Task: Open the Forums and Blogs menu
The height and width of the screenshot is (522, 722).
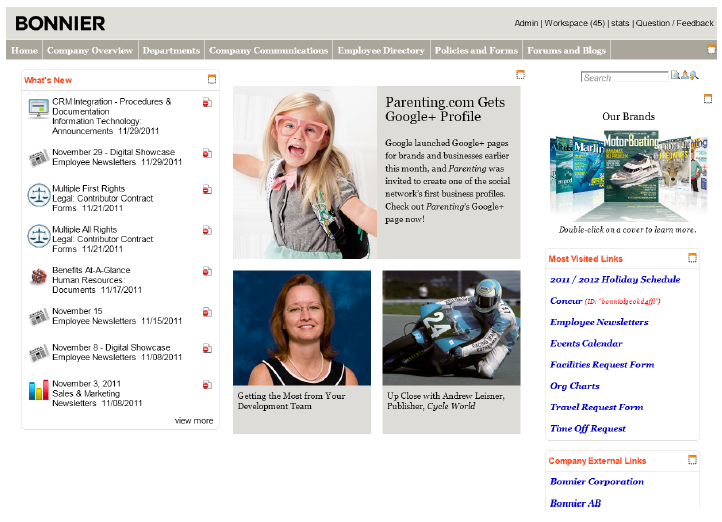Action: (566, 50)
